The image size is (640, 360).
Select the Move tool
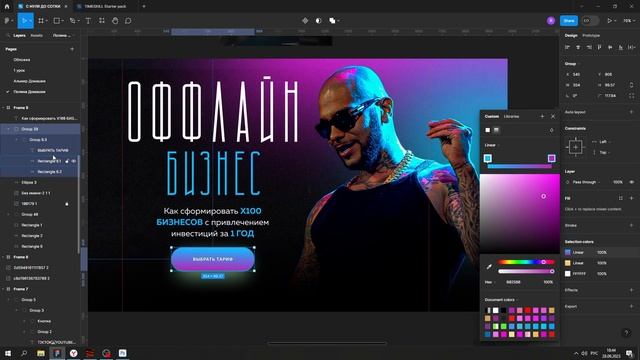tap(24, 21)
